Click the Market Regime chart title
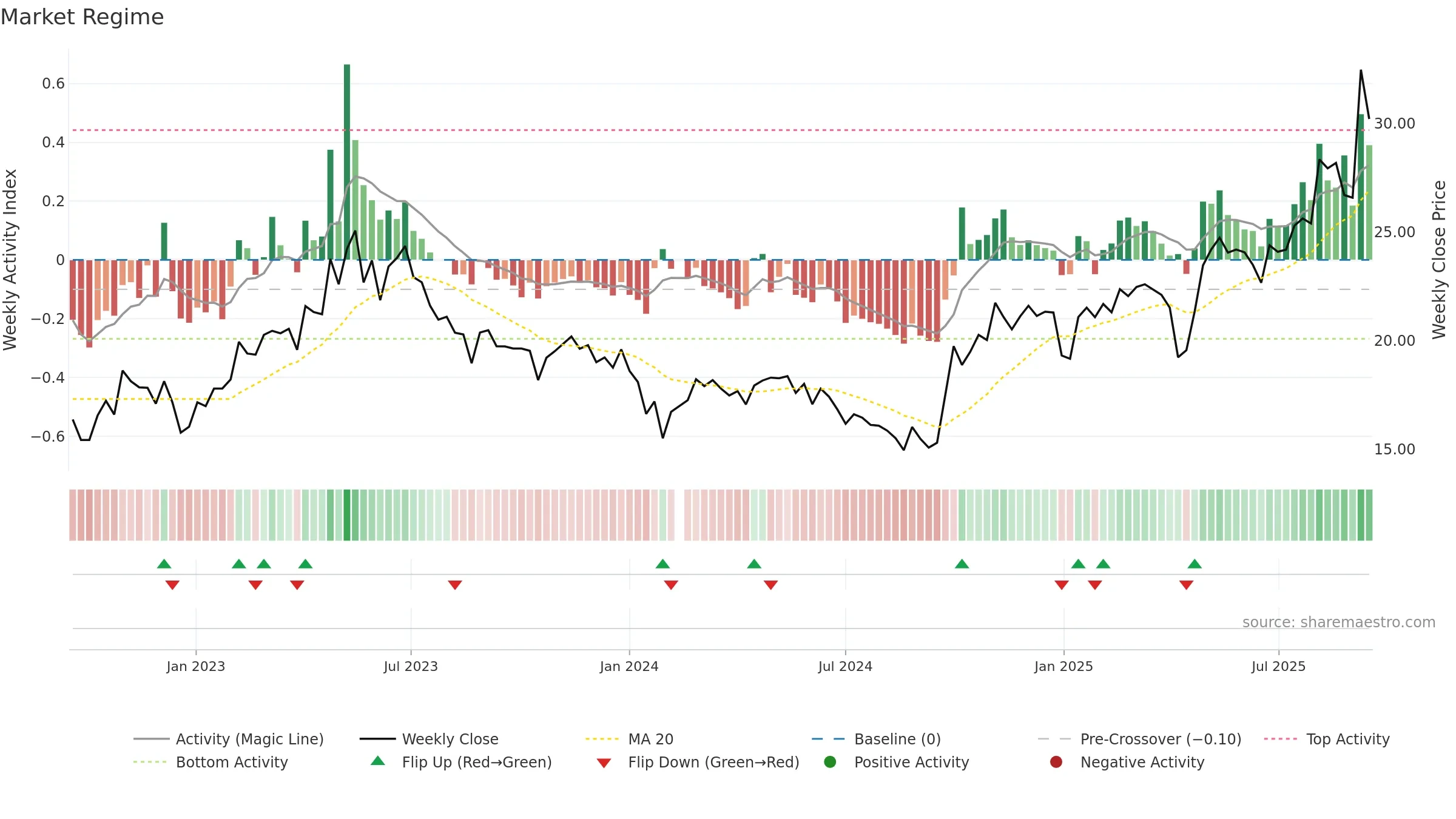Image resolution: width=1456 pixels, height=819 pixels. 82,17
